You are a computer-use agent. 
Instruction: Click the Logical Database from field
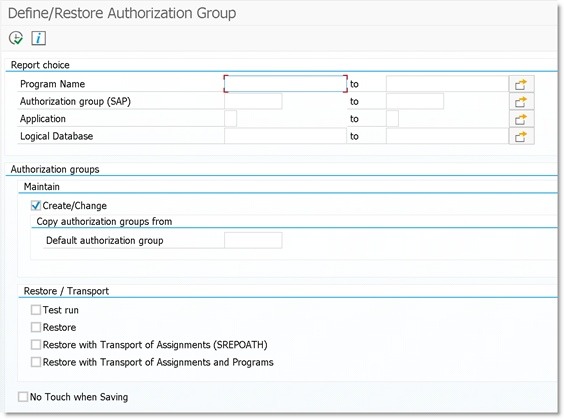[x=285, y=136]
